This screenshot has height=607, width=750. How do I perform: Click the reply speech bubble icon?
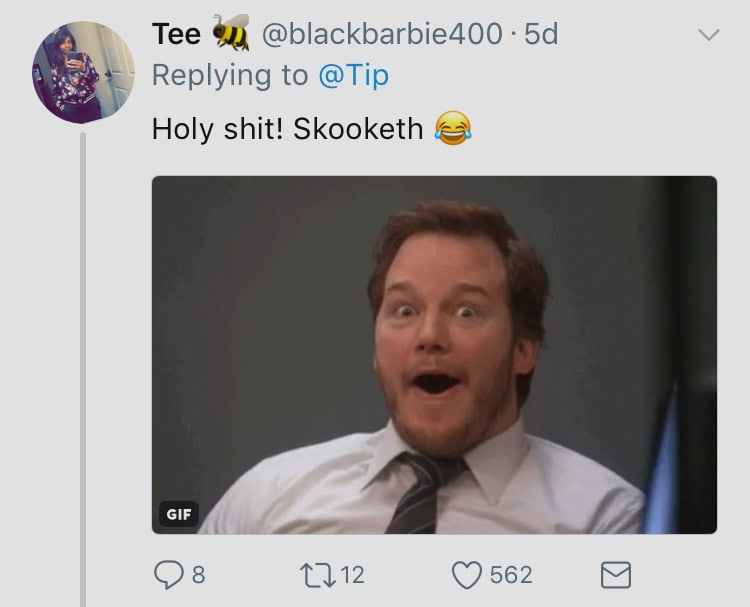coord(168,575)
